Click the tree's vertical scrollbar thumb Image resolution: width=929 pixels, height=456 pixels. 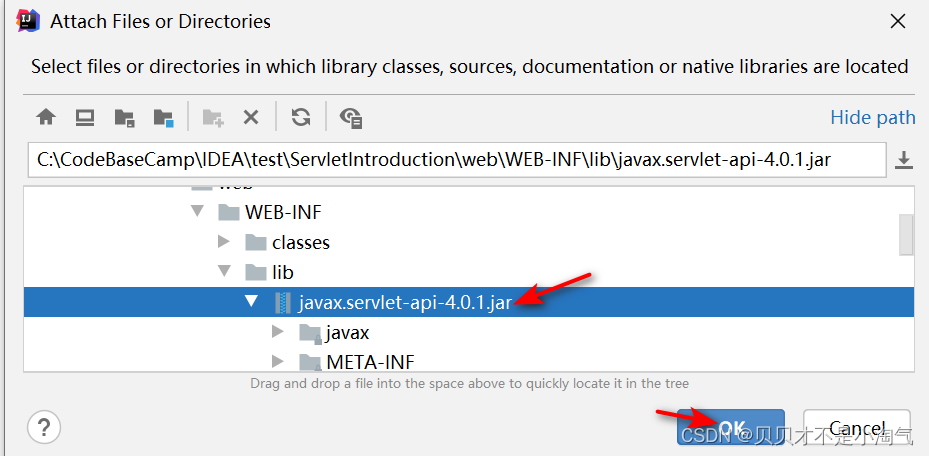(x=906, y=234)
